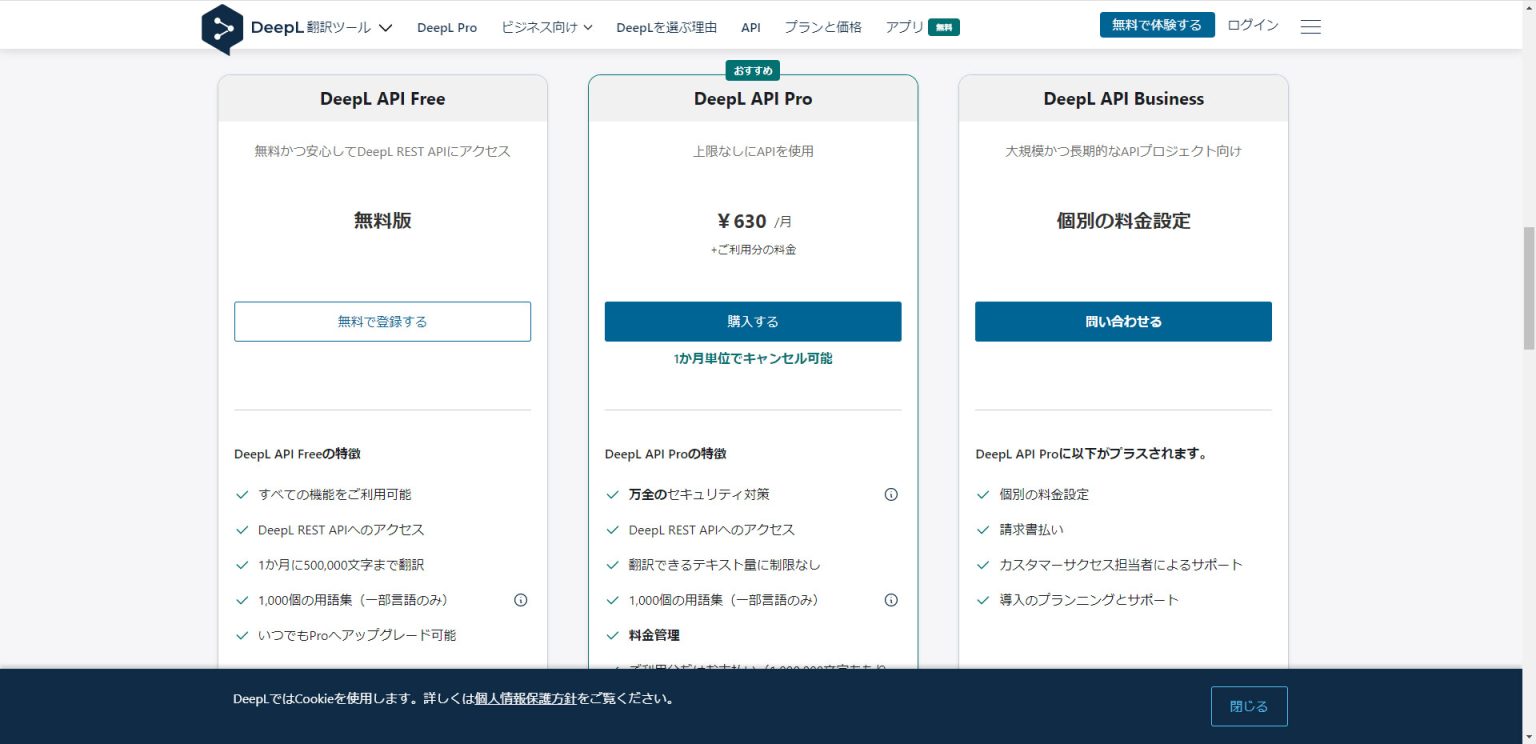Screen dimensions: 1536x744
Task: Click 問い合わせる for DeepL API Business
Action: [1122, 321]
